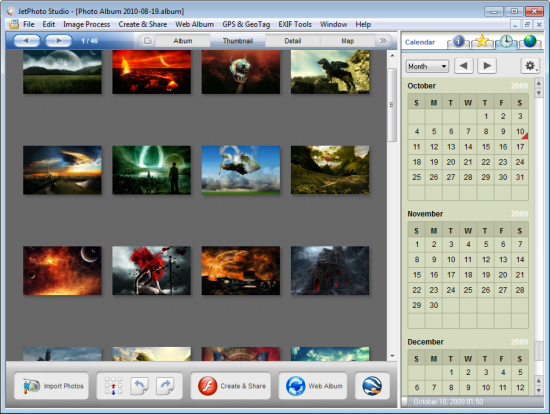
Task: Rotate photo left with undo arrow icon
Action: pyautogui.click(x=140, y=386)
